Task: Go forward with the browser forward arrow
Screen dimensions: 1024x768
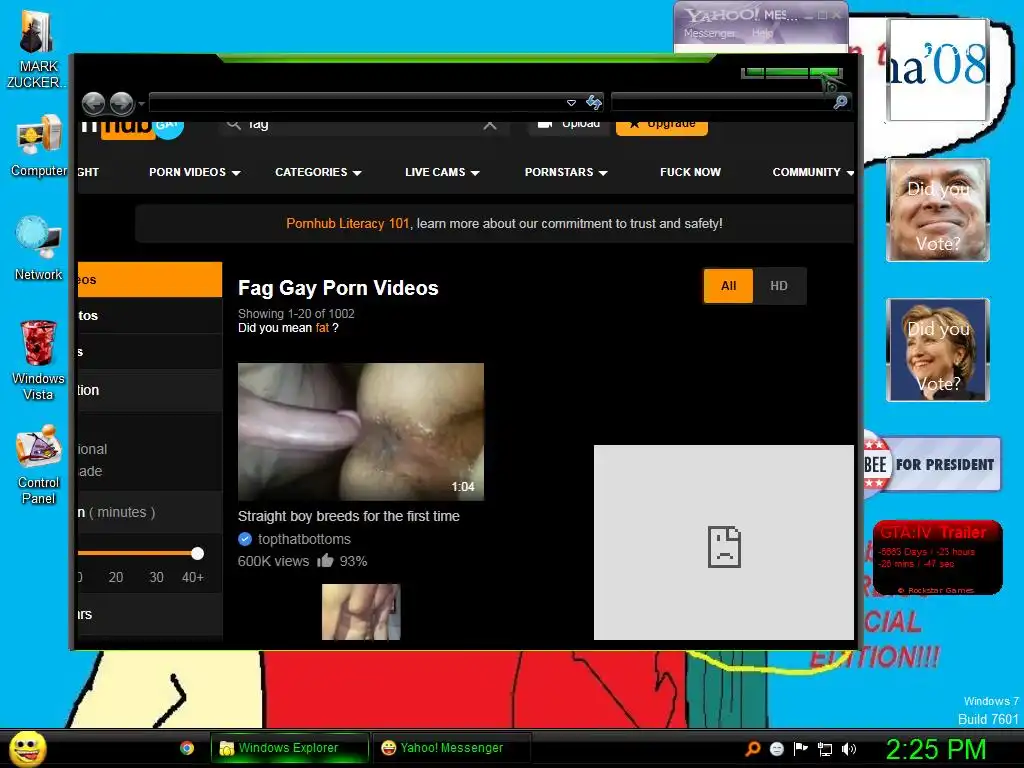Action: click(x=121, y=103)
